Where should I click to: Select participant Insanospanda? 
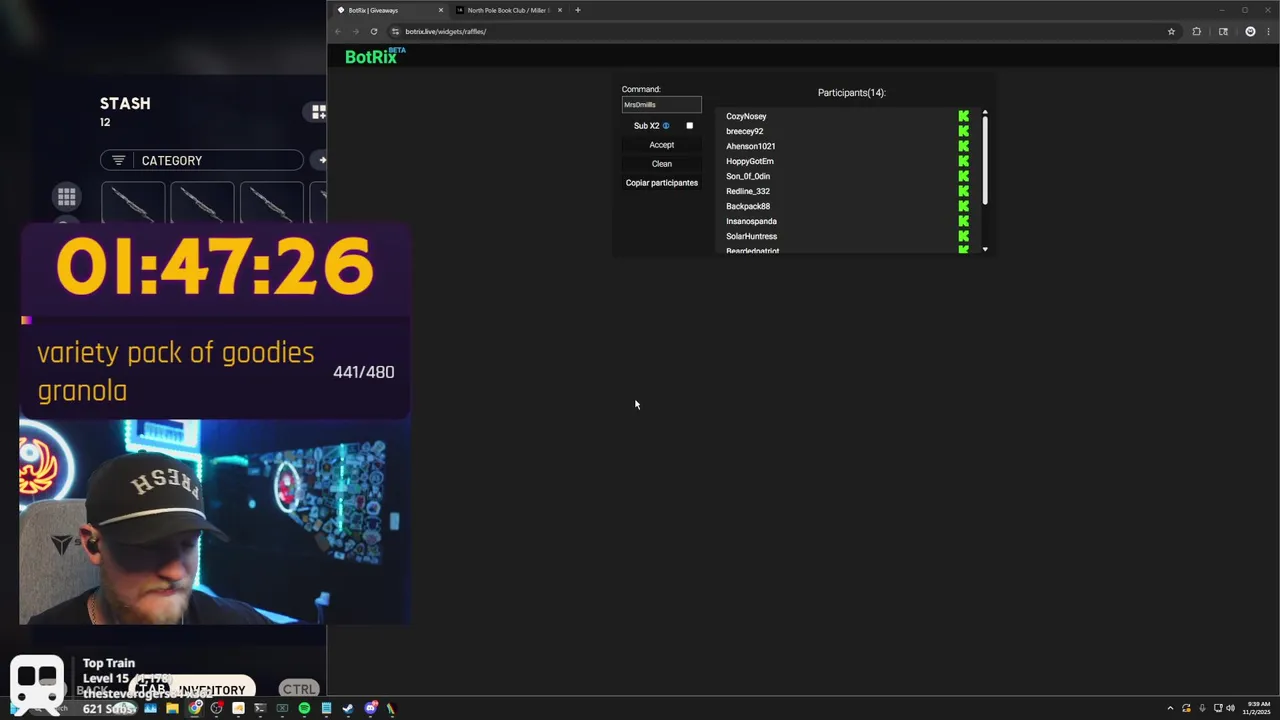tap(751, 221)
